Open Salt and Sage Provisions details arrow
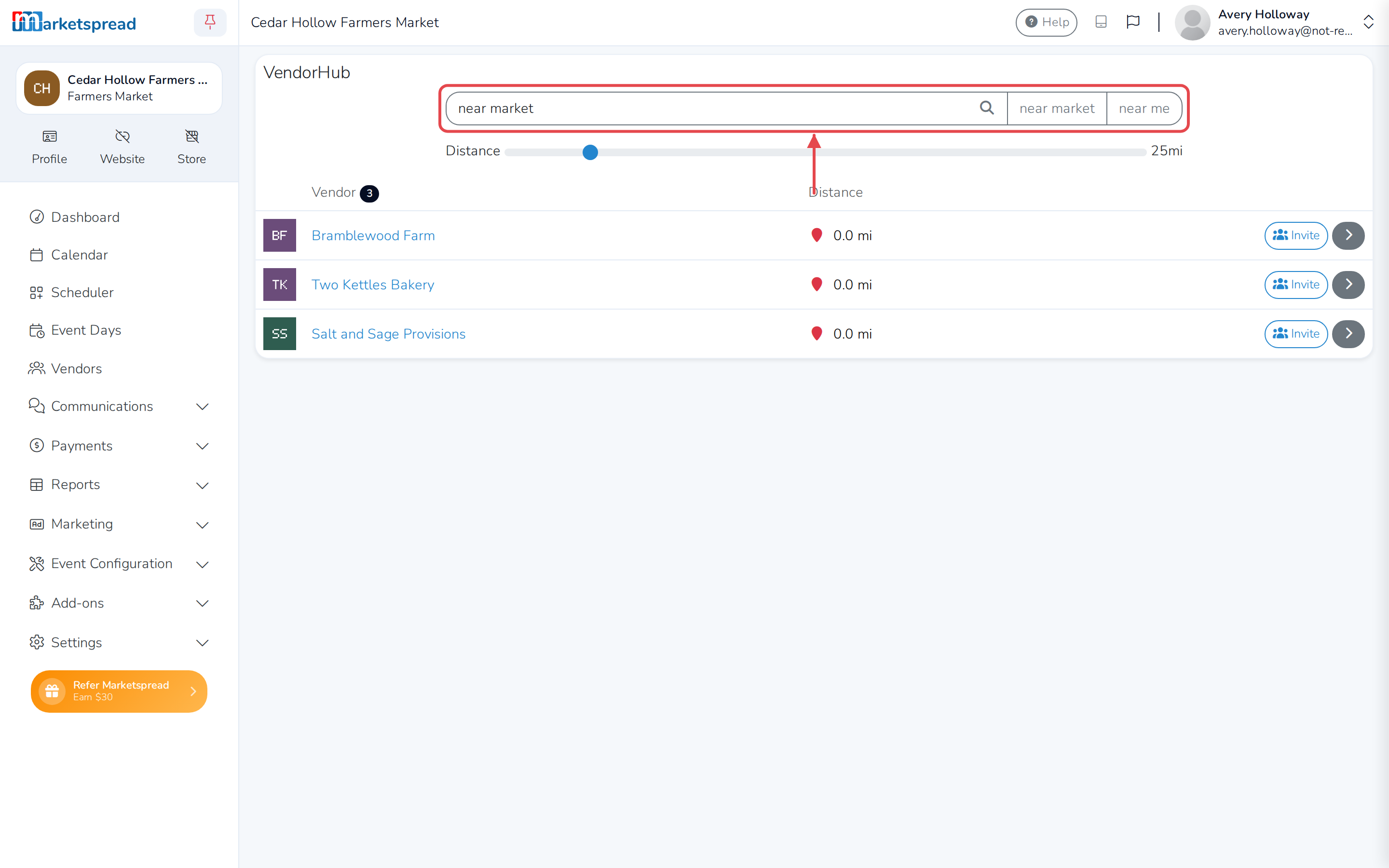Viewport: 1389px width, 868px height. pos(1348,334)
